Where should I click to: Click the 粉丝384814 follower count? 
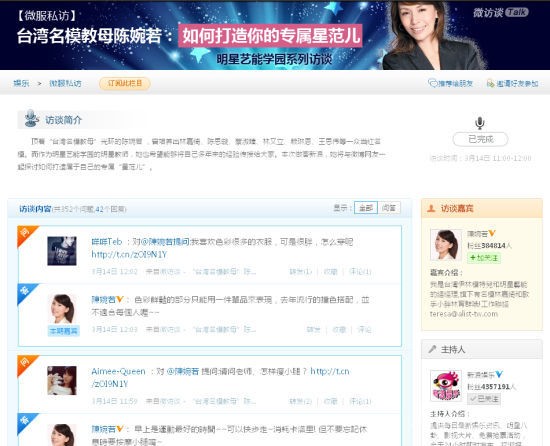pyautogui.click(x=490, y=246)
